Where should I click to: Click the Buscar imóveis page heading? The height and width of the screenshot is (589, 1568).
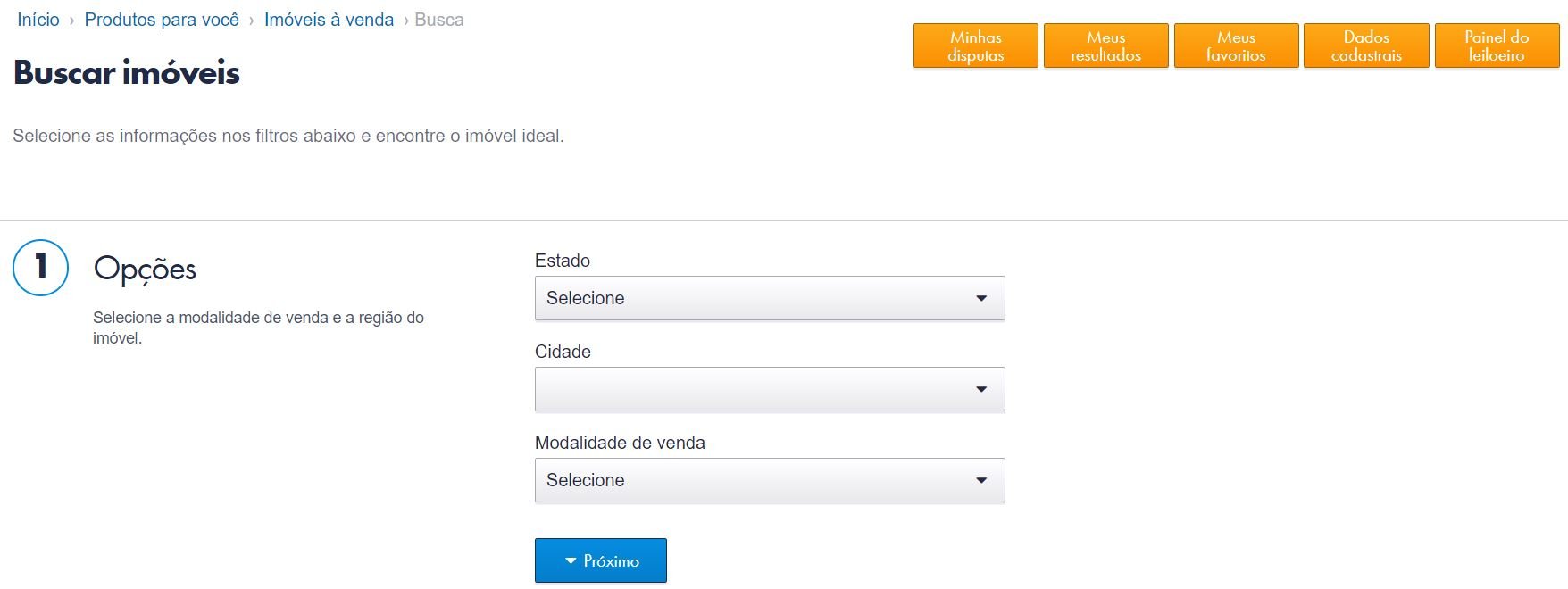(x=125, y=73)
